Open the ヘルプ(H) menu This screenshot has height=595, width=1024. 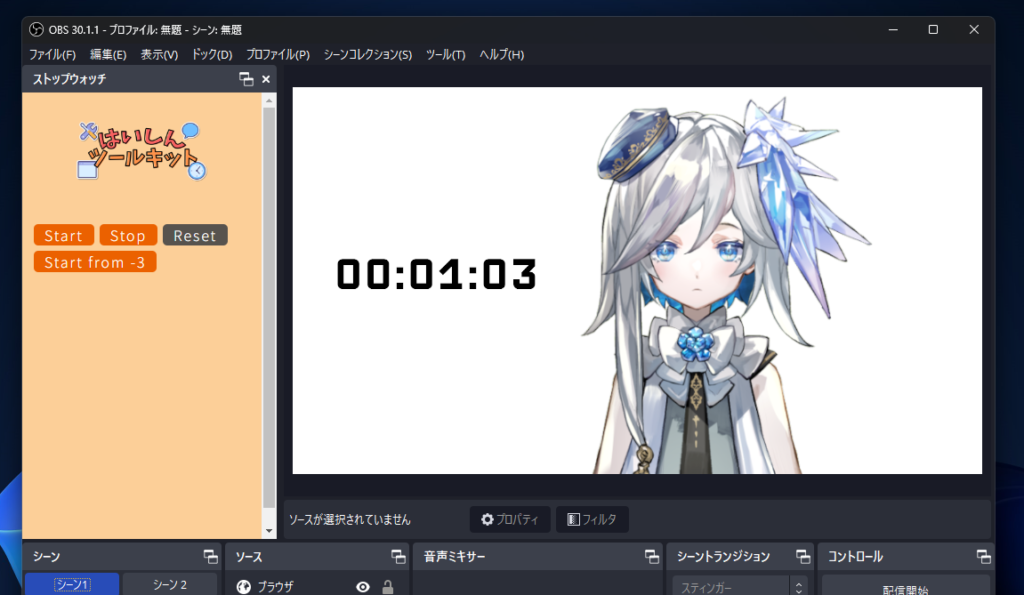[x=502, y=55]
